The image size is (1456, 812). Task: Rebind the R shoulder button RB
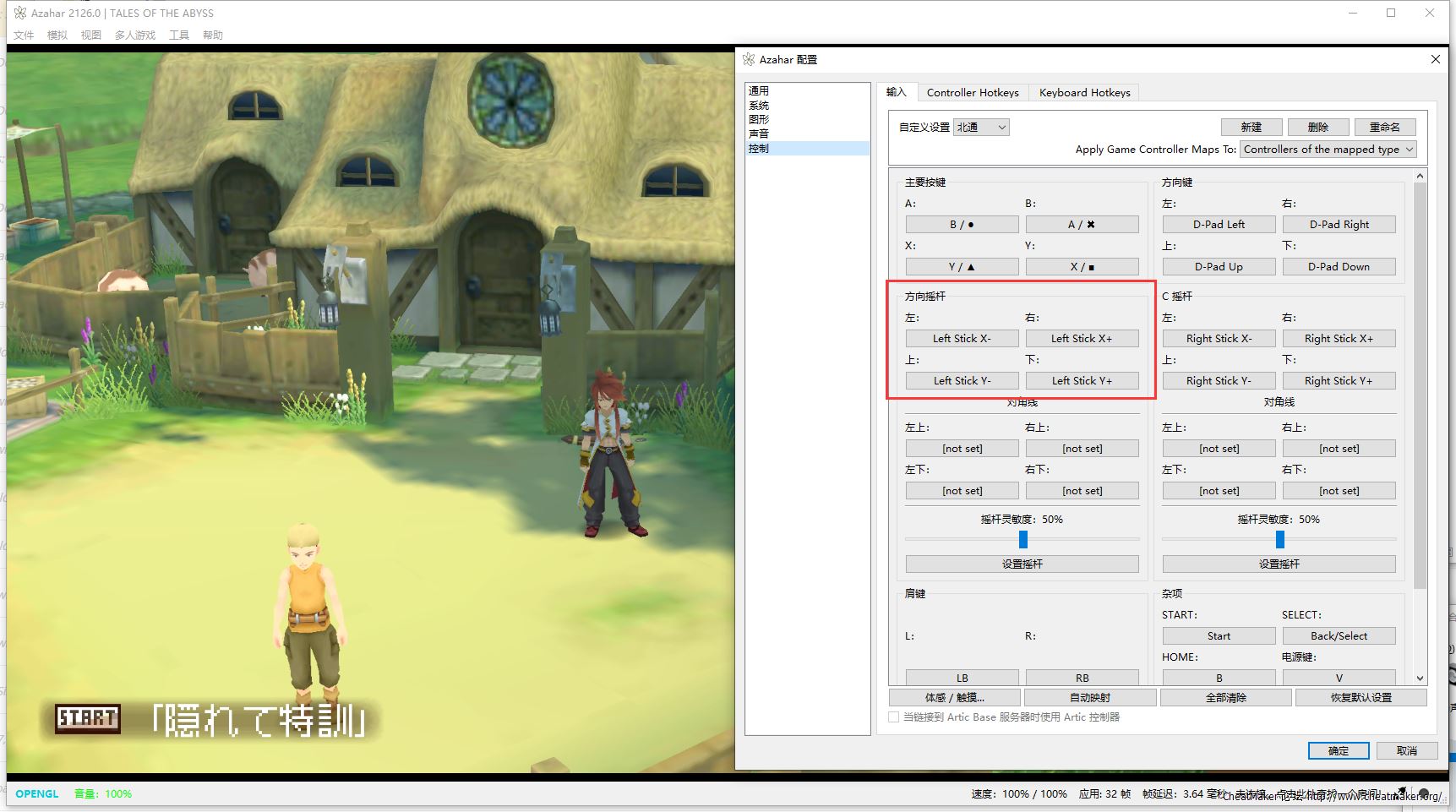pos(1082,678)
